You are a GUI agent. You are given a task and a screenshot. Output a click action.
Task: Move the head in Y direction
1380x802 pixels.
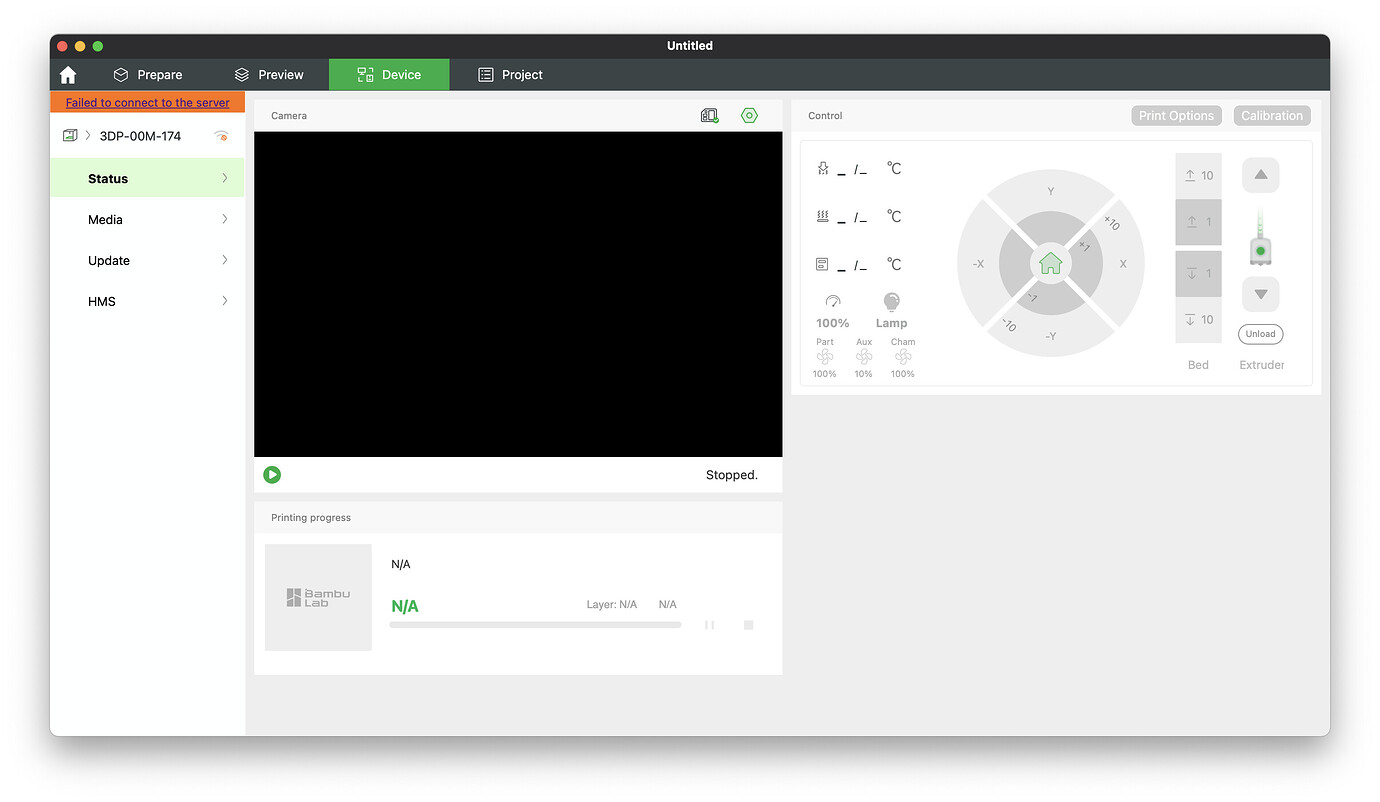coord(1050,191)
